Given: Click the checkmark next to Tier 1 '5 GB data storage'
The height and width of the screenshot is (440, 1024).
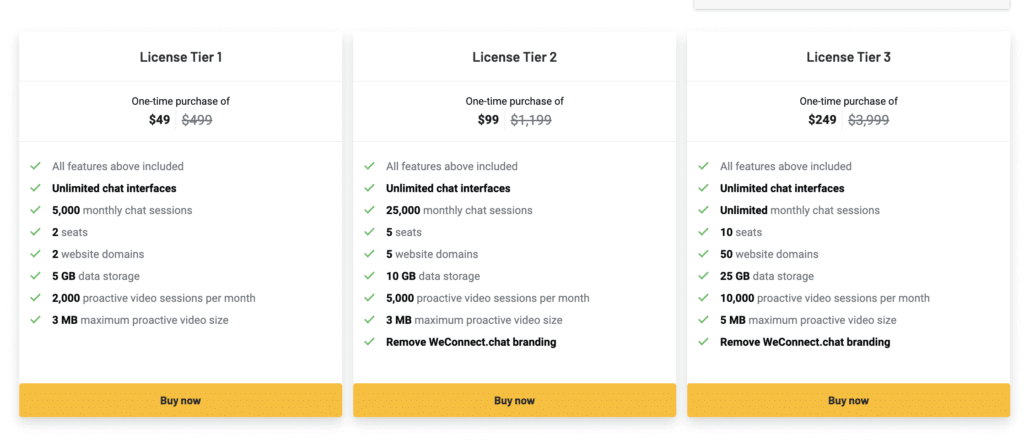Looking at the screenshot, I should [35, 276].
